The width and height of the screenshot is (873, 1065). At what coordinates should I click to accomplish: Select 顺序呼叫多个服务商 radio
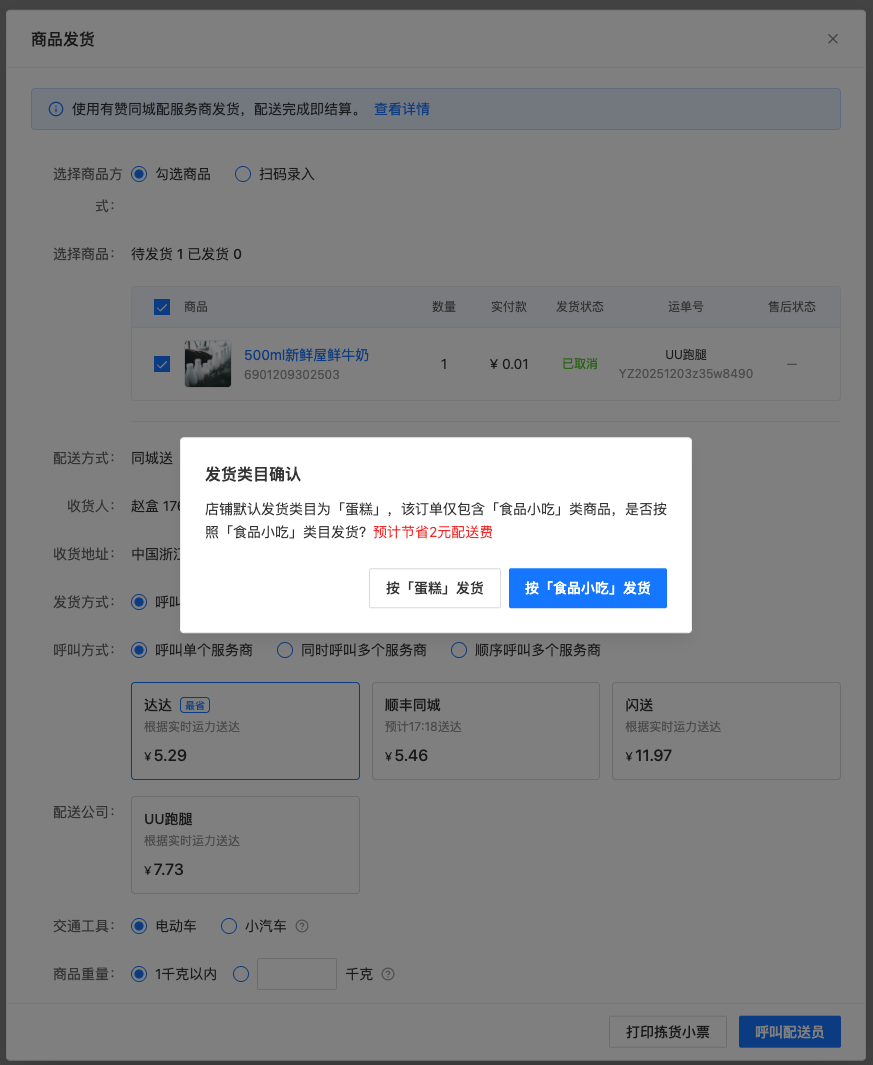[459, 650]
